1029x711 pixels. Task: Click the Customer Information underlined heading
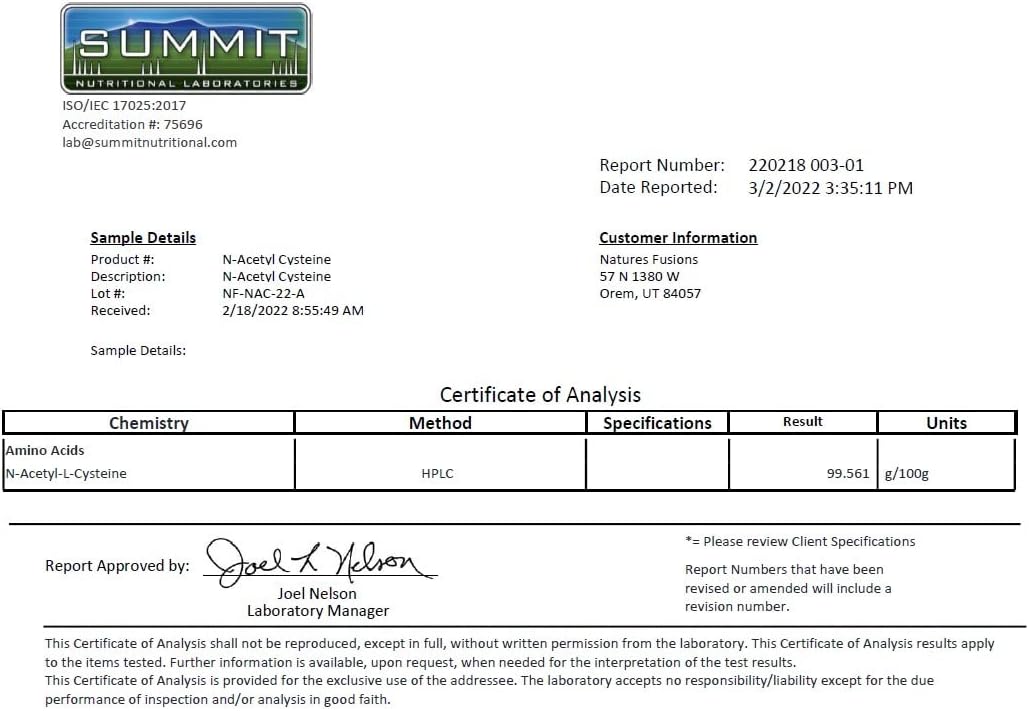point(678,238)
